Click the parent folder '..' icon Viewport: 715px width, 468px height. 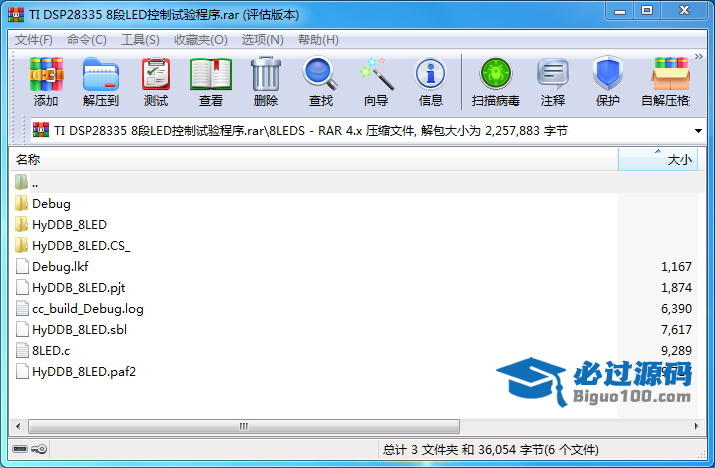(x=21, y=182)
